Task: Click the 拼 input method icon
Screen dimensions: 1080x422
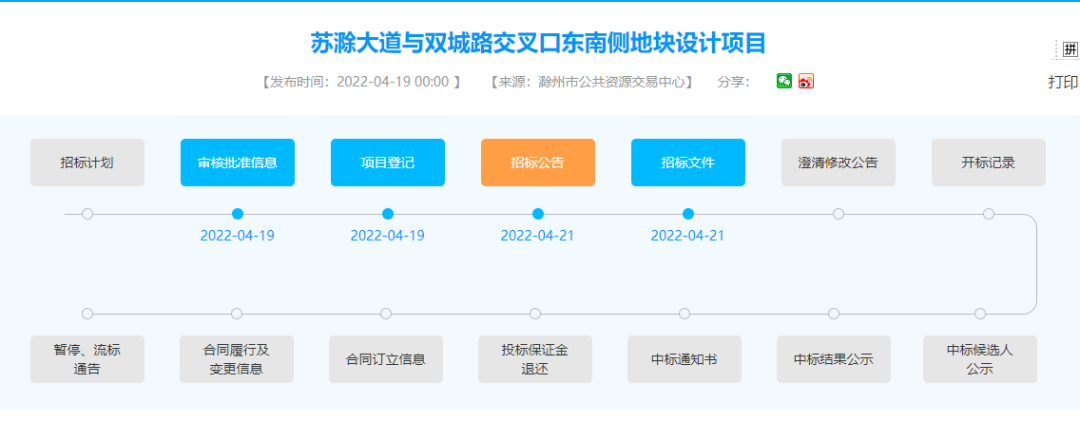Action: (1070, 49)
